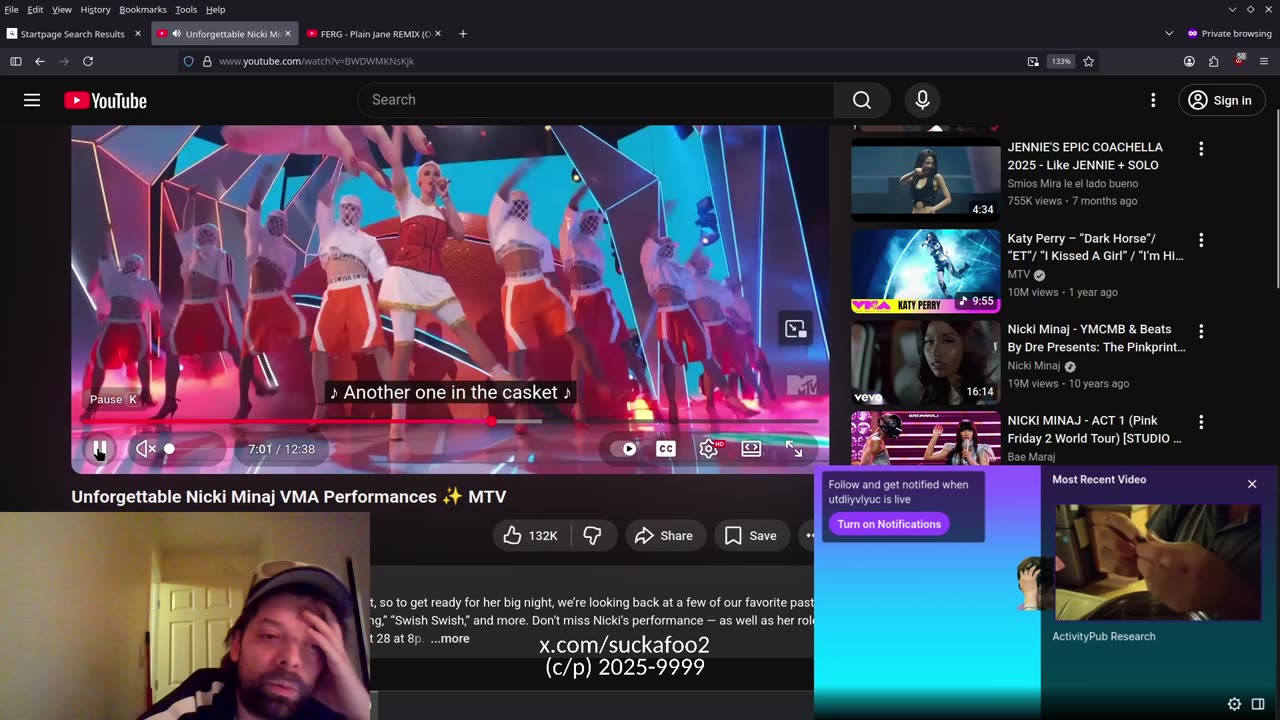Click the Sign in button
This screenshot has height=720, width=1280.
1221,100
